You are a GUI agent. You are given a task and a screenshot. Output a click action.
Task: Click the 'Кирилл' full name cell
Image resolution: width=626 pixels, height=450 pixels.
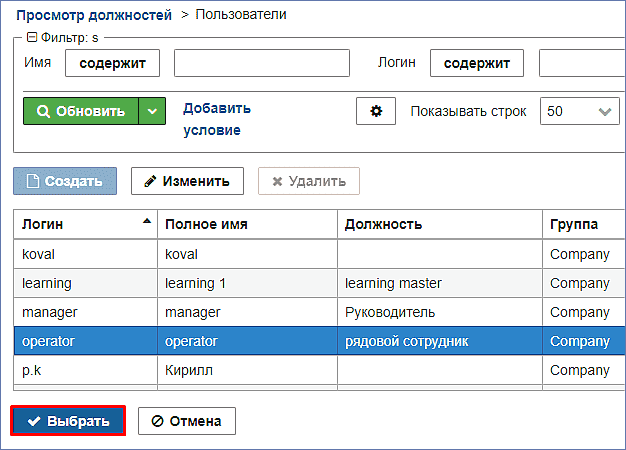click(x=248, y=370)
